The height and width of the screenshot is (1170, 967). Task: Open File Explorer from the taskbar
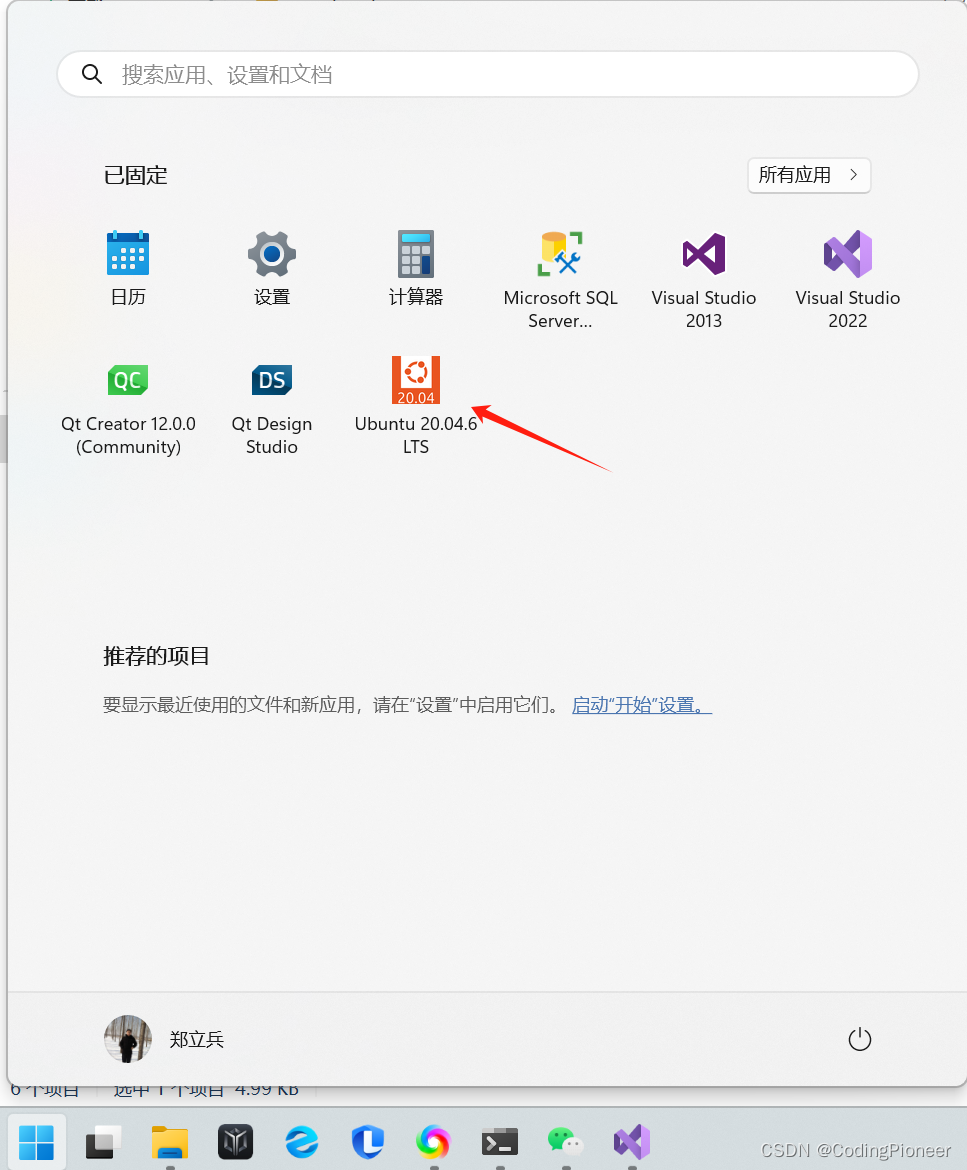pyautogui.click(x=170, y=1142)
